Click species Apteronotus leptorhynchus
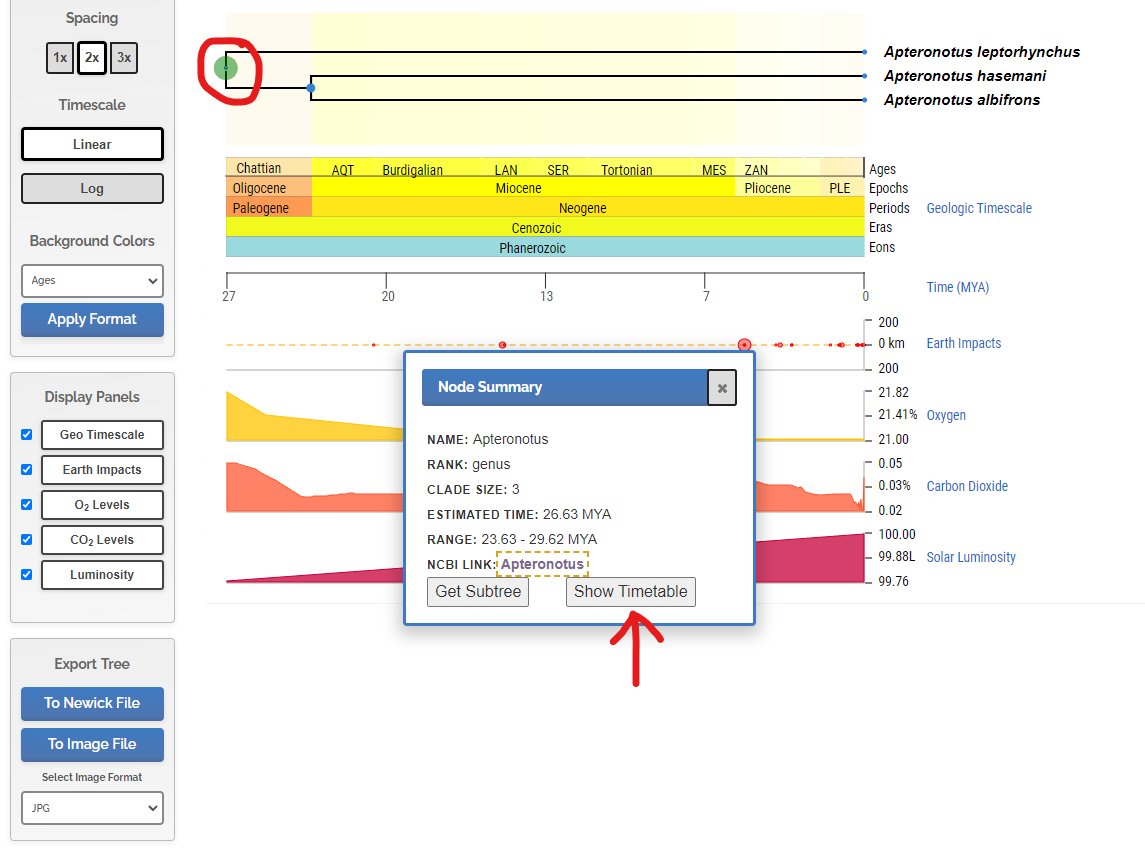The height and width of the screenshot is (863, 1145). point(982,52)
